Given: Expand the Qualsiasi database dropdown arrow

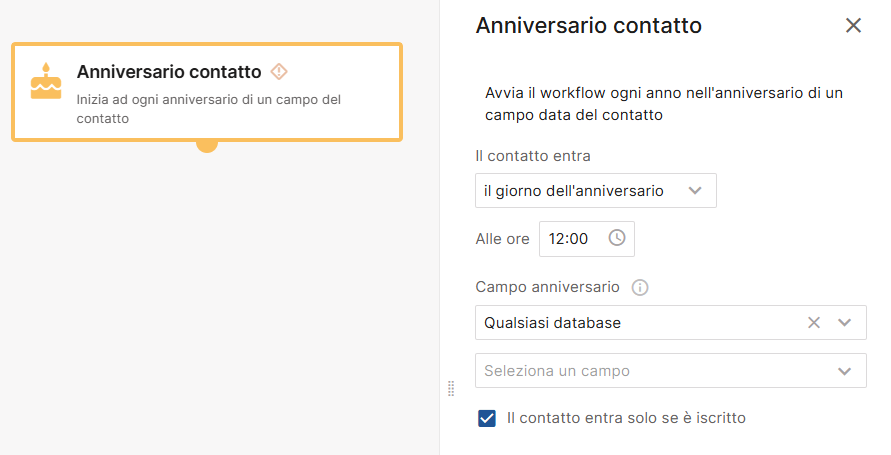Looking at the screenshot, I should (x=845, y=322).
